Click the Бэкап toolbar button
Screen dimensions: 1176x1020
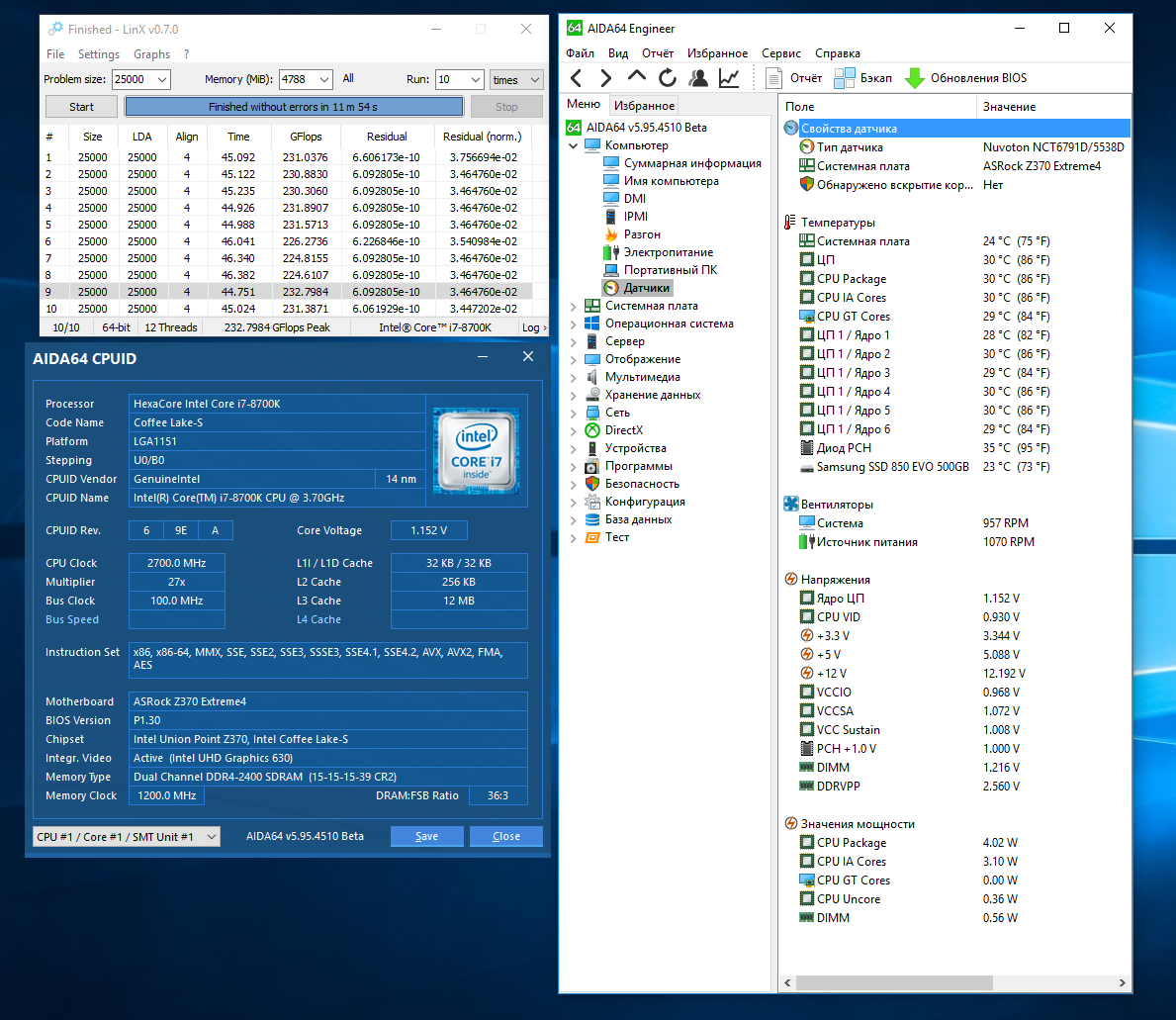click(863, 78)
